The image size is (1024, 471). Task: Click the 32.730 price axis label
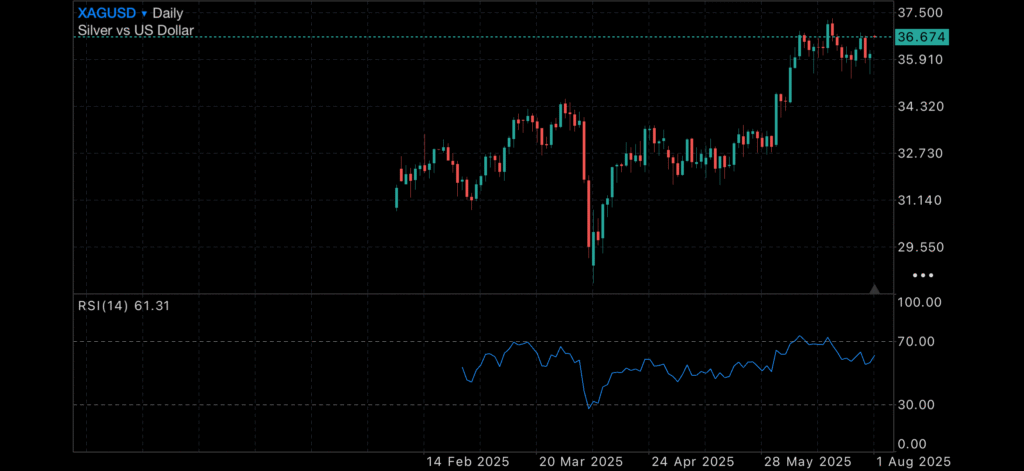[920, 154]
